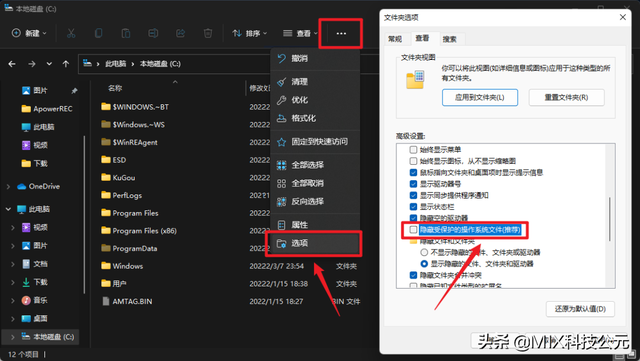640x361 pixels.
Task: Open 选项 (Options) from the menu
Action: [x=313, y=243]
